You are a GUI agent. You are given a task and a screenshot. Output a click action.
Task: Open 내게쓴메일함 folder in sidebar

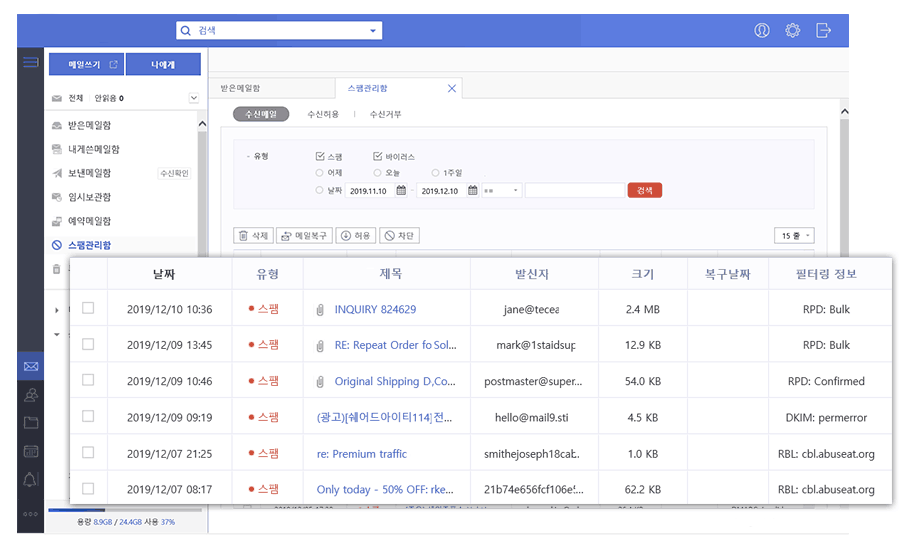click(93, 149)
